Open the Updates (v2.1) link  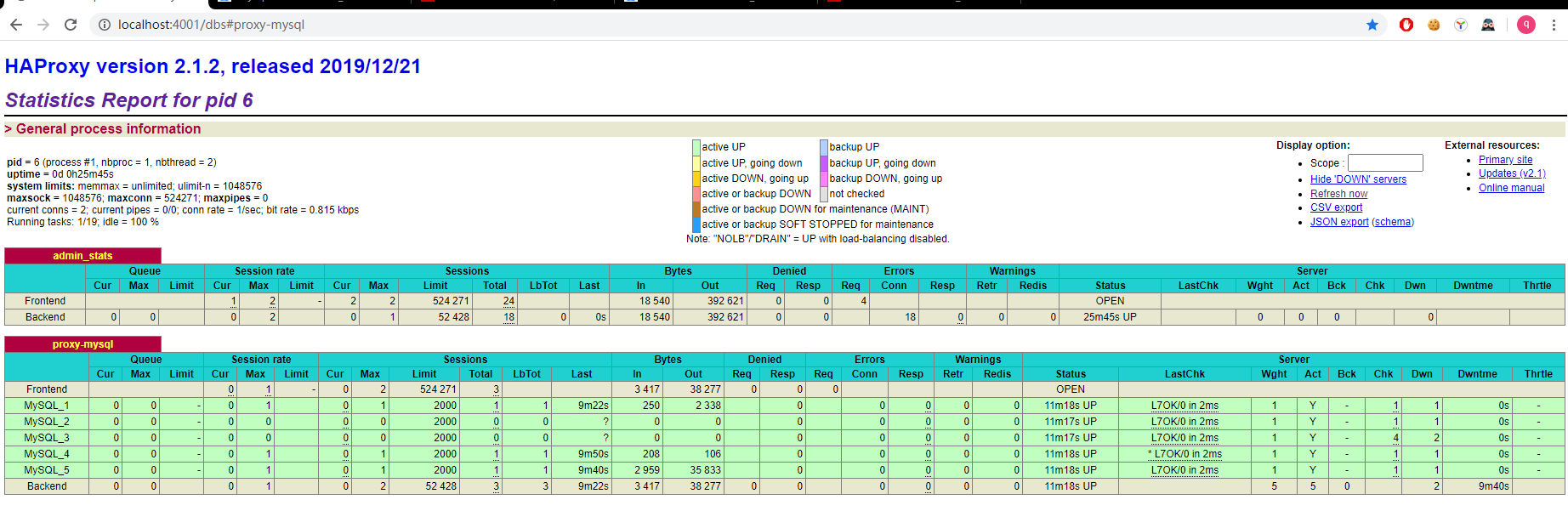coord(1512,173)
